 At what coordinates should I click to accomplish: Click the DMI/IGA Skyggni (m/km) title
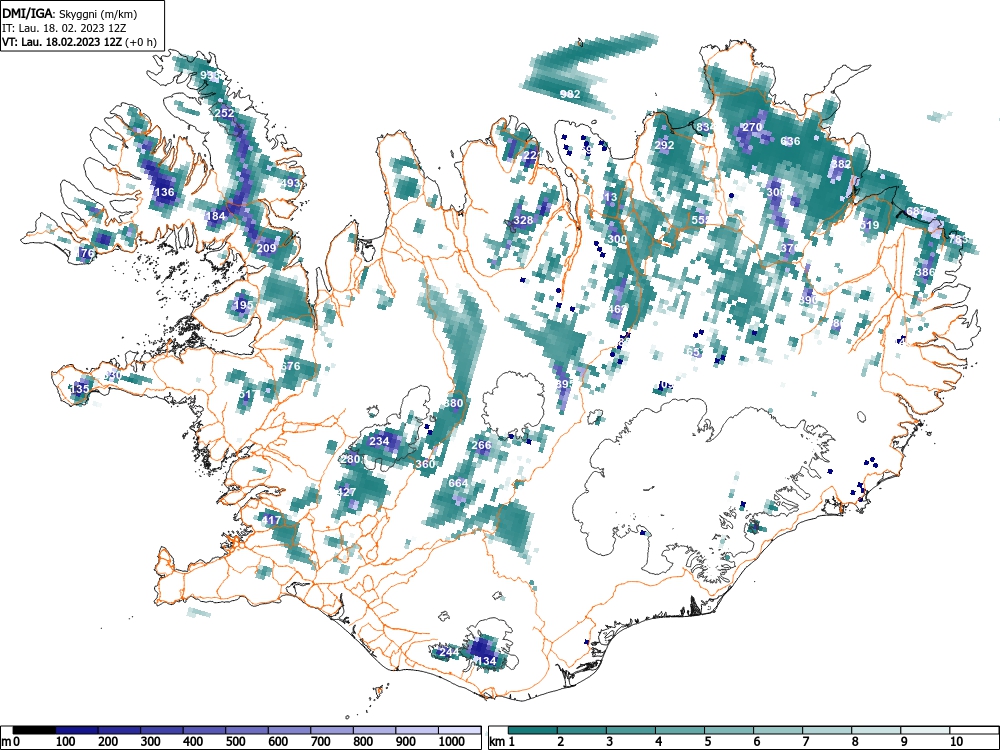[70, 14]
